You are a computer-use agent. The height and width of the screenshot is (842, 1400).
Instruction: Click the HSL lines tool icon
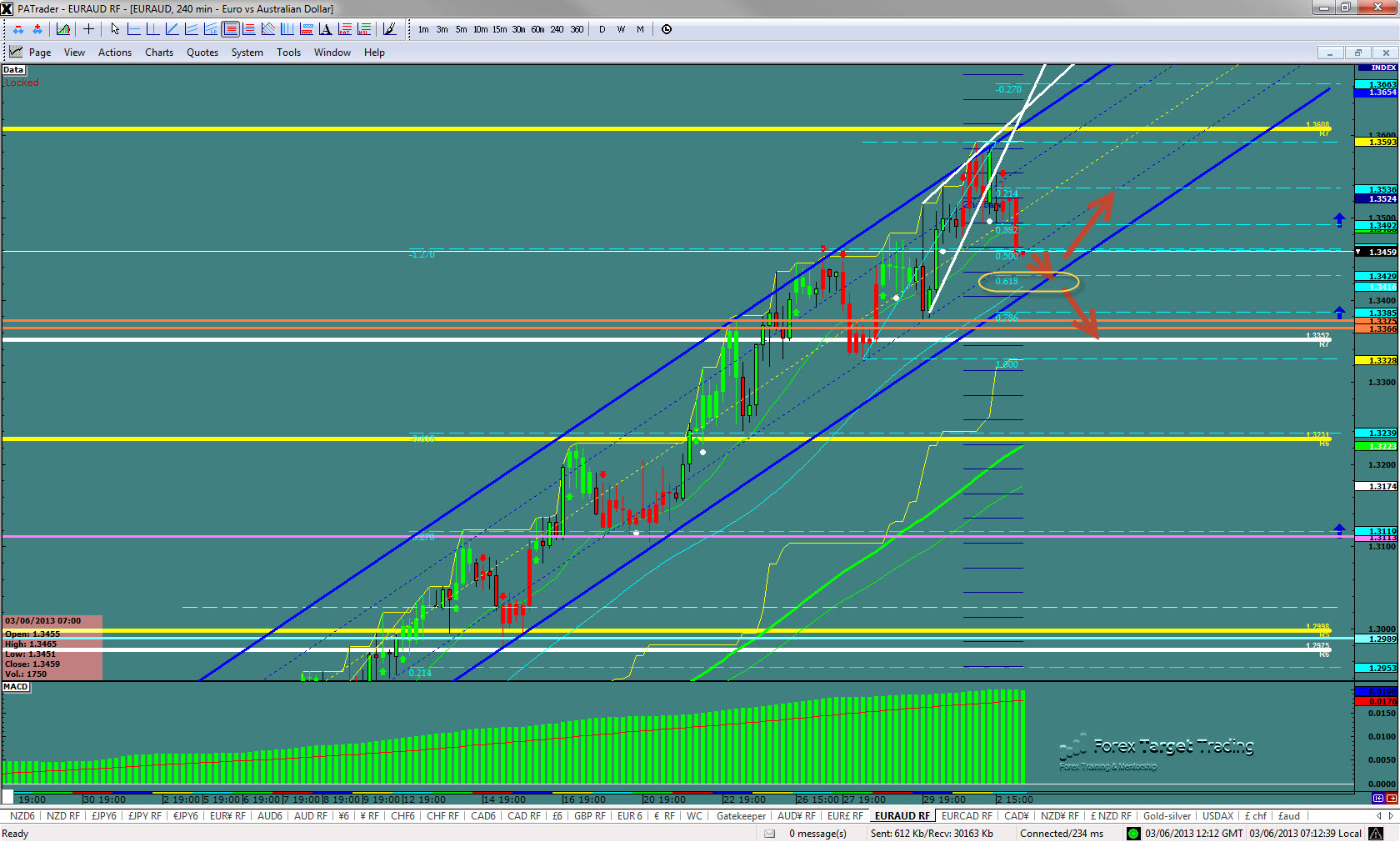pos(363,29)
